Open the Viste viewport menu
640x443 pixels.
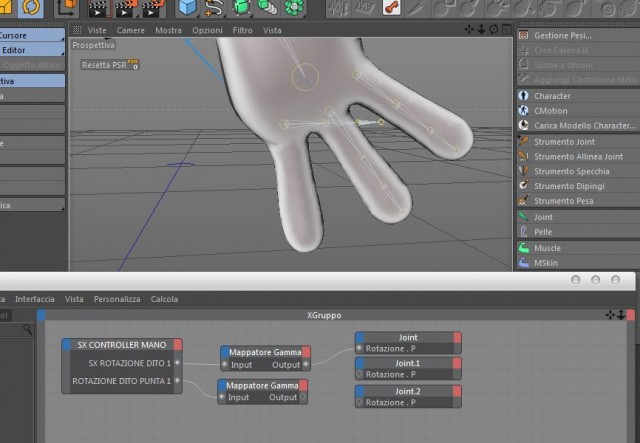[97, 30]
